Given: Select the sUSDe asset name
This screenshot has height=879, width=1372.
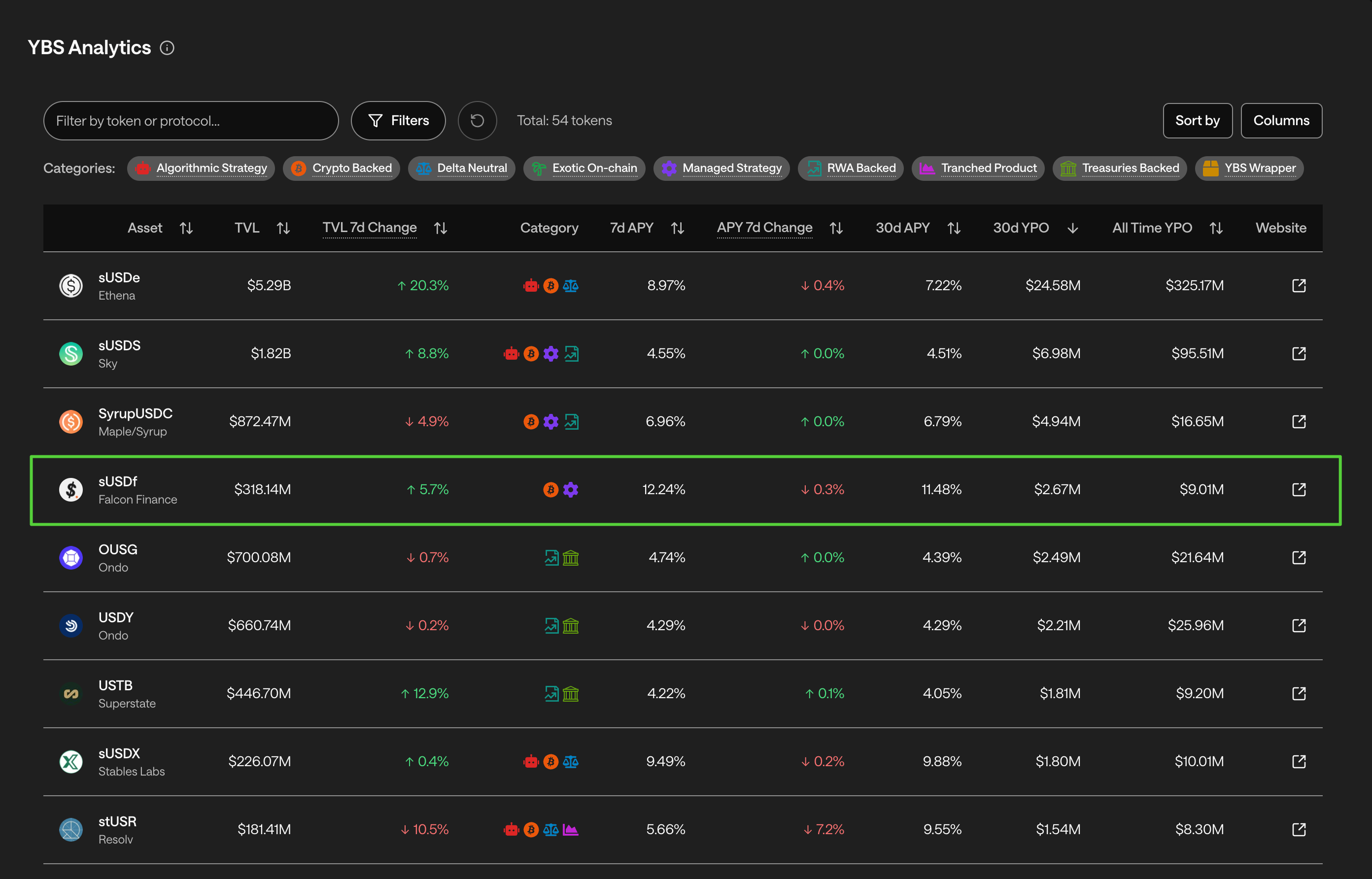Looking at the screenshot, I should (119, 278).
